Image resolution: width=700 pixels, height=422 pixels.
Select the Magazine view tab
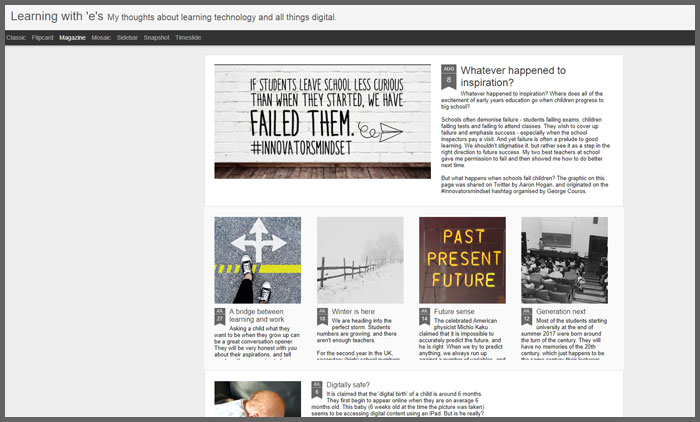pos(72,38)
